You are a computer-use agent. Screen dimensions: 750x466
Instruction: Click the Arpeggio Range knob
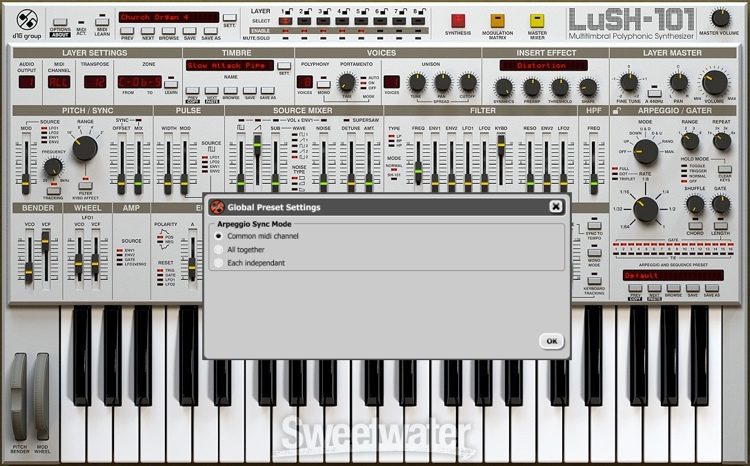click(x=690, y=142)
